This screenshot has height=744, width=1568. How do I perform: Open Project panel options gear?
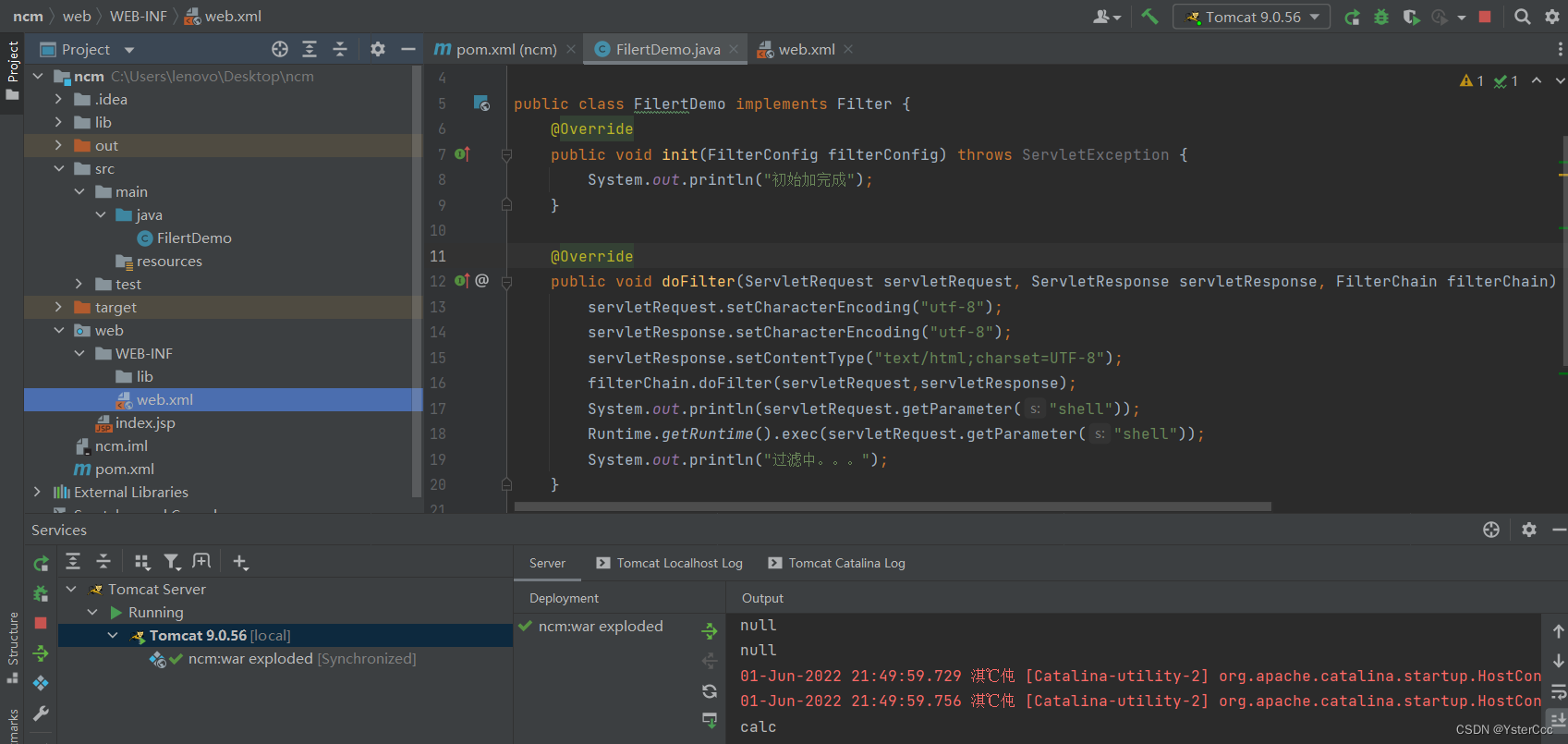[x=378, y=49]
